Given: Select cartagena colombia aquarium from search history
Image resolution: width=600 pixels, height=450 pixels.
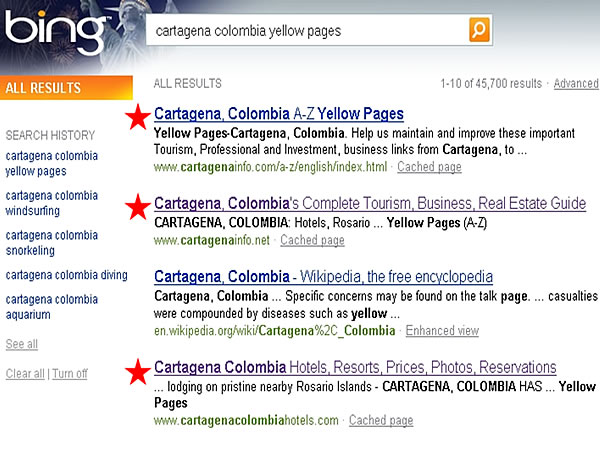Looking at the screenshot, I should point(52,307).
